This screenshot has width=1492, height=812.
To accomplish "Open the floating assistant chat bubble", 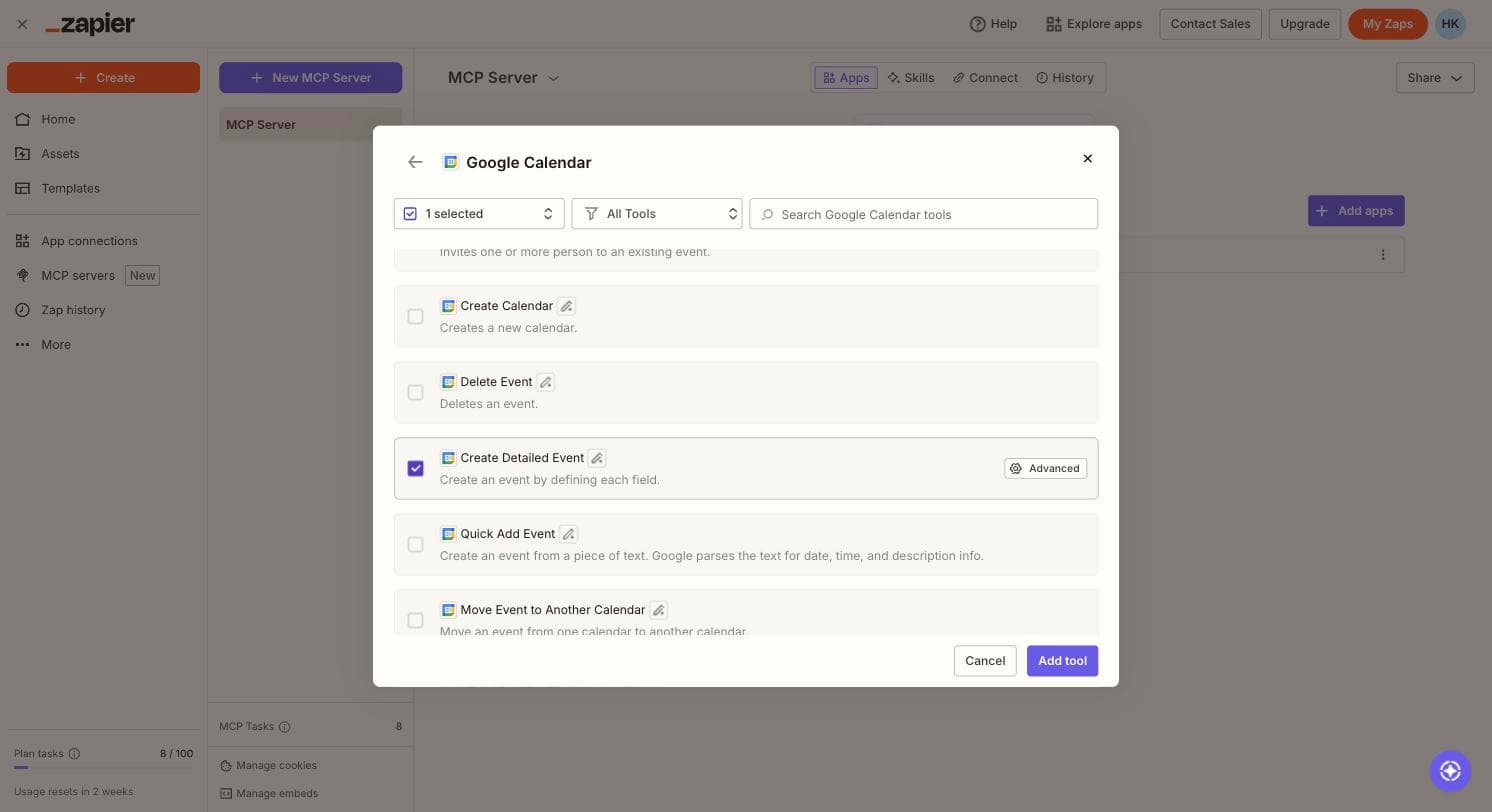I will (x=1450, y=771).
